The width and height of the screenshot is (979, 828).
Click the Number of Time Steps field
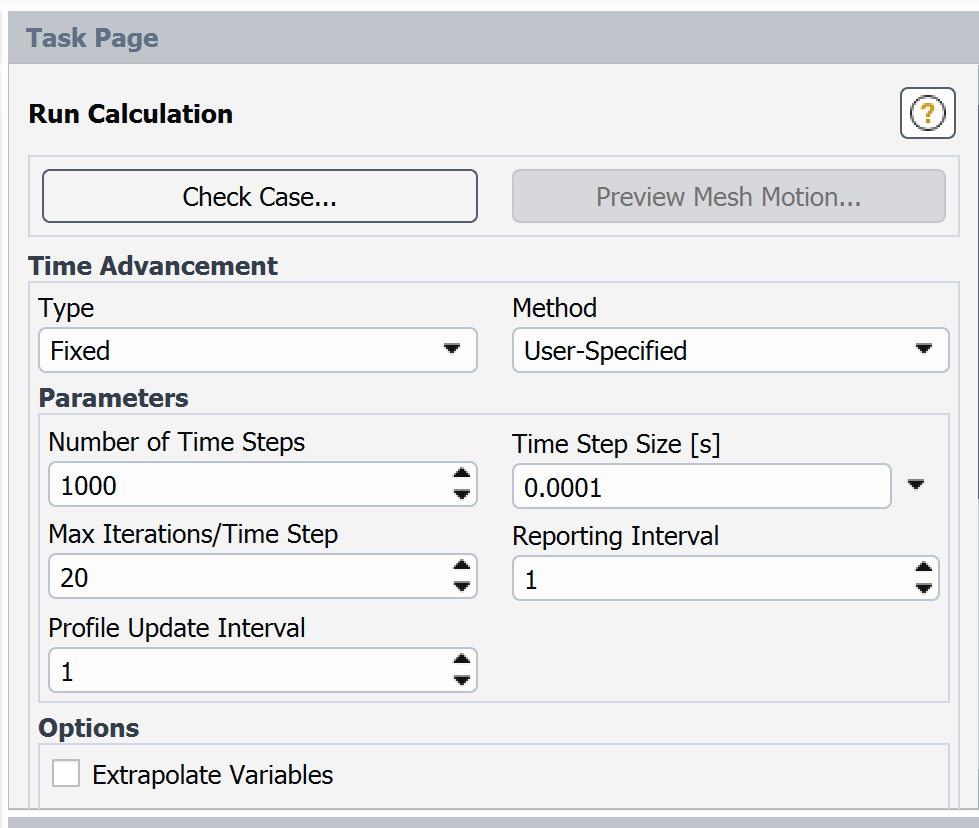tap(245, 486)
